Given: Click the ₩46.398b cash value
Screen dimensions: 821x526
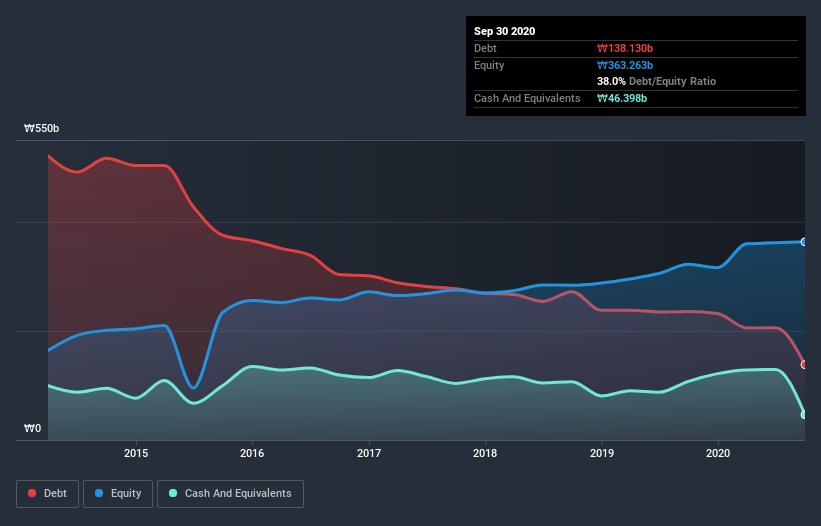Looking at the screenshot, I should 622,98.
